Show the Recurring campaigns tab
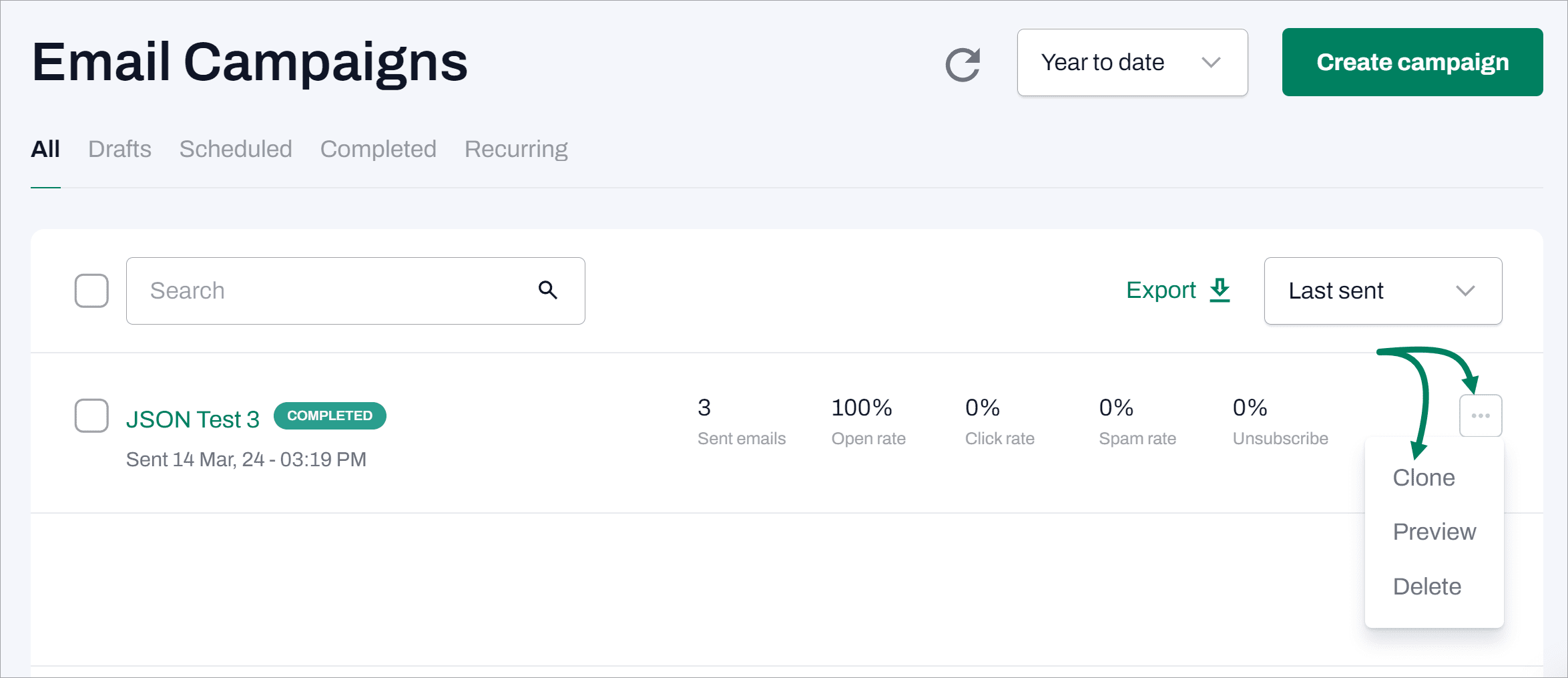The height and width of the screenshot is (678, 1568). (x=516, y=149)
